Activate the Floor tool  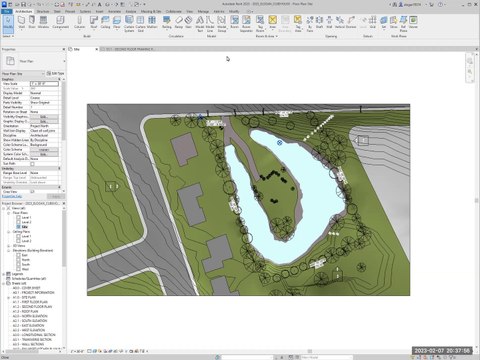point(117,22)
